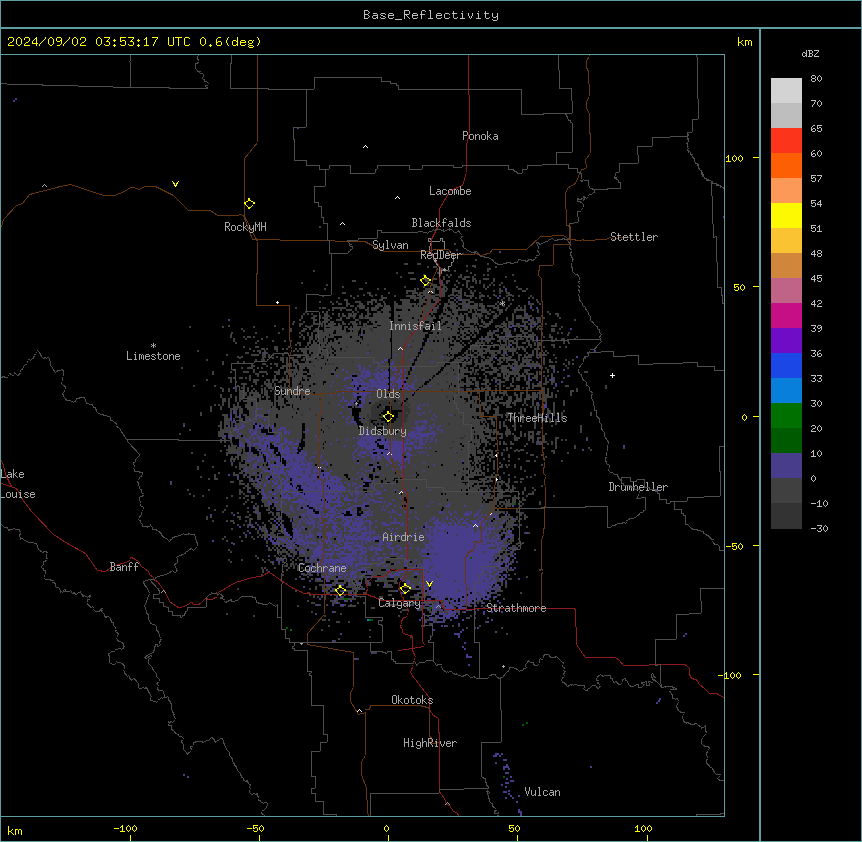Select the Calgary label

(x=399, y=603)
